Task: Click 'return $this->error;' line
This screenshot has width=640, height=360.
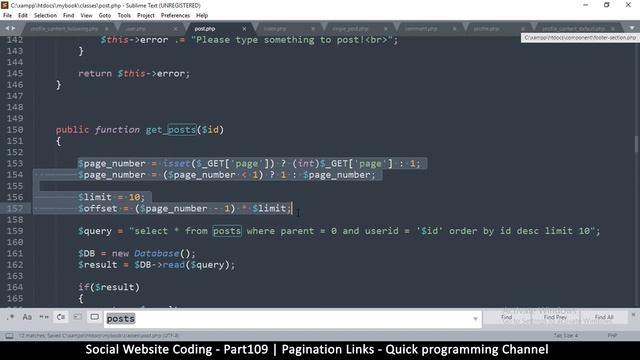Action: point(134,74)
